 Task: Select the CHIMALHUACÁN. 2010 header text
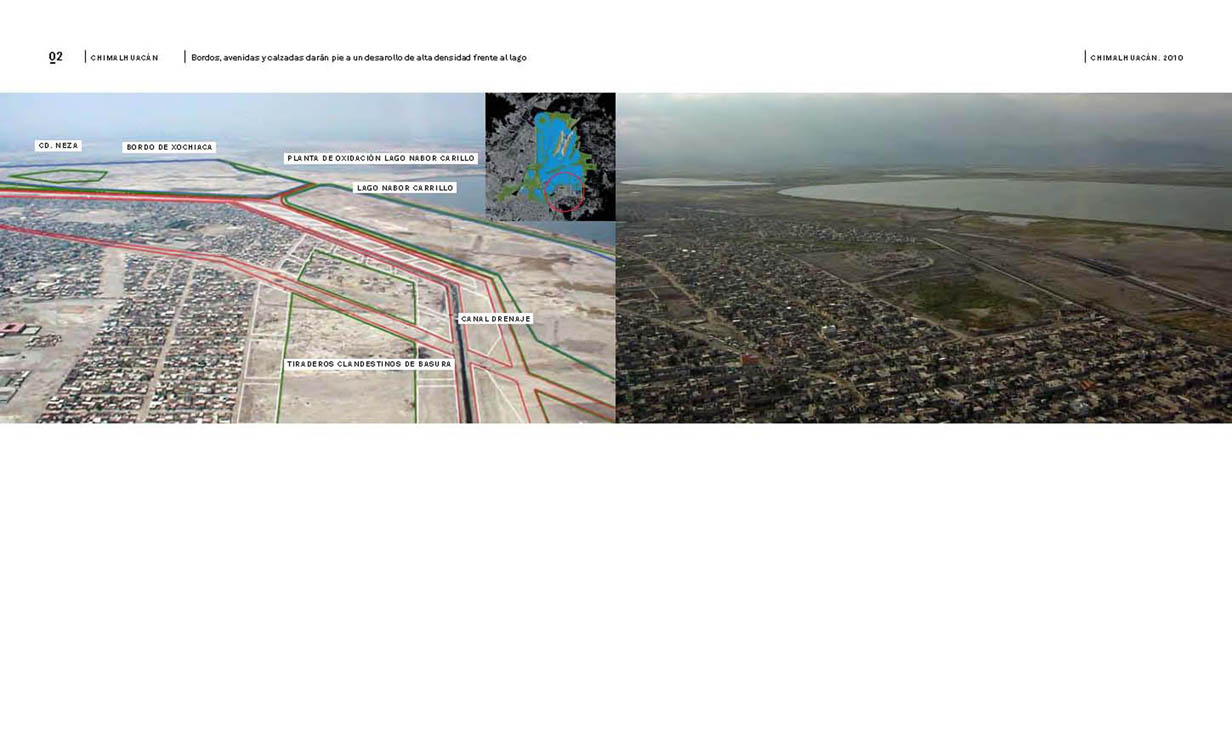(1137, 58)
